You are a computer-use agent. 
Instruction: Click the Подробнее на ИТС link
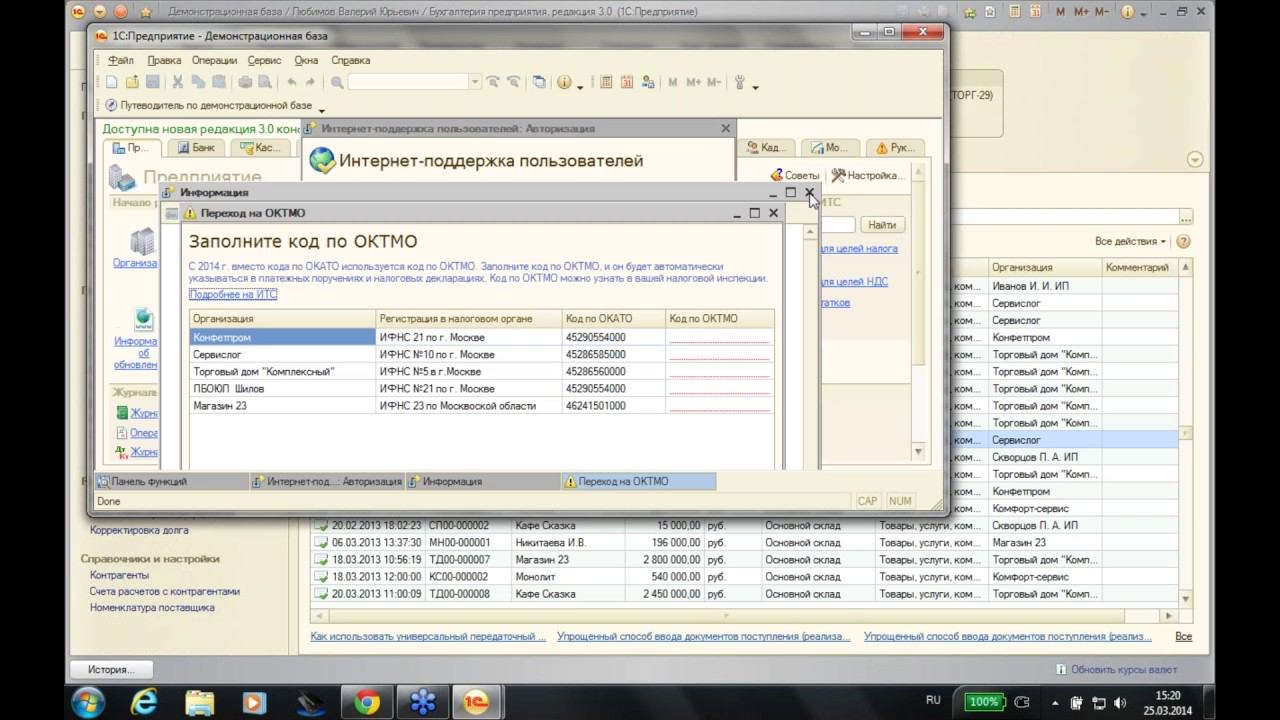pos(233,294)
